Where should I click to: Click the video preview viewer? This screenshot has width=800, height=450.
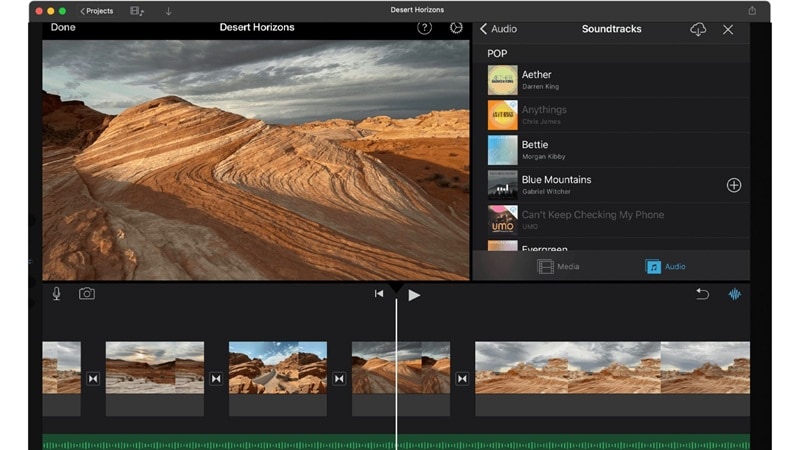[256, 160]
